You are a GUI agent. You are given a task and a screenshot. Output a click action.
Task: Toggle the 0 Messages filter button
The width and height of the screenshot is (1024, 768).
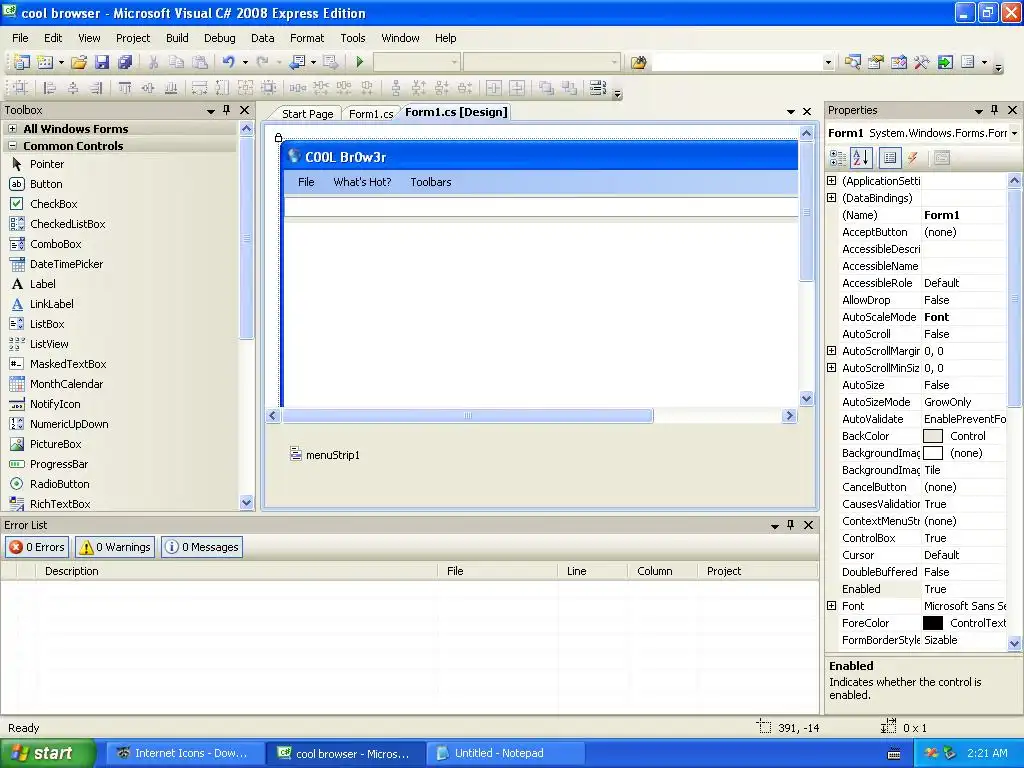(202, 547)
